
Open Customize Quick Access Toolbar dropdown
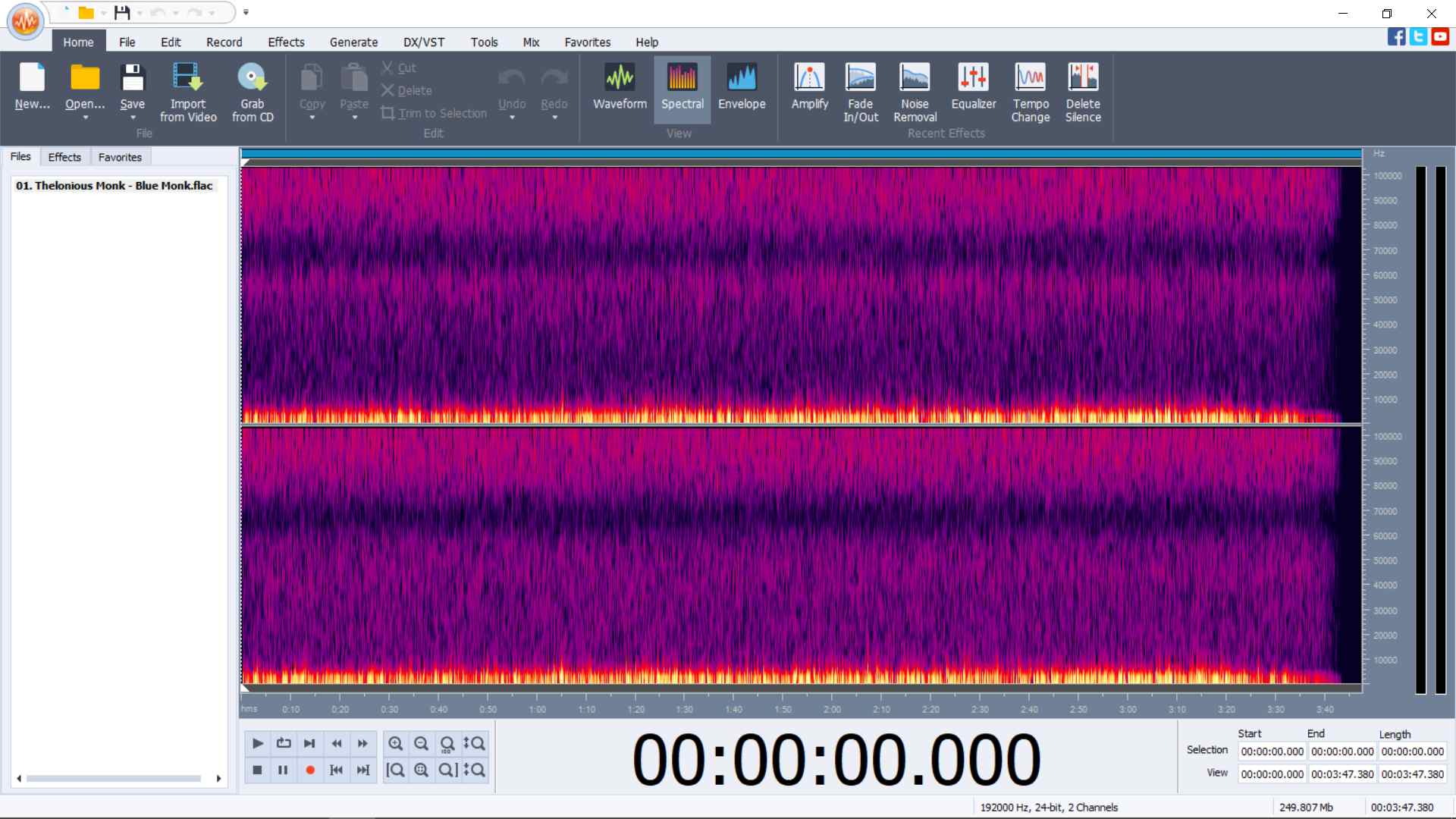[246, 12]
